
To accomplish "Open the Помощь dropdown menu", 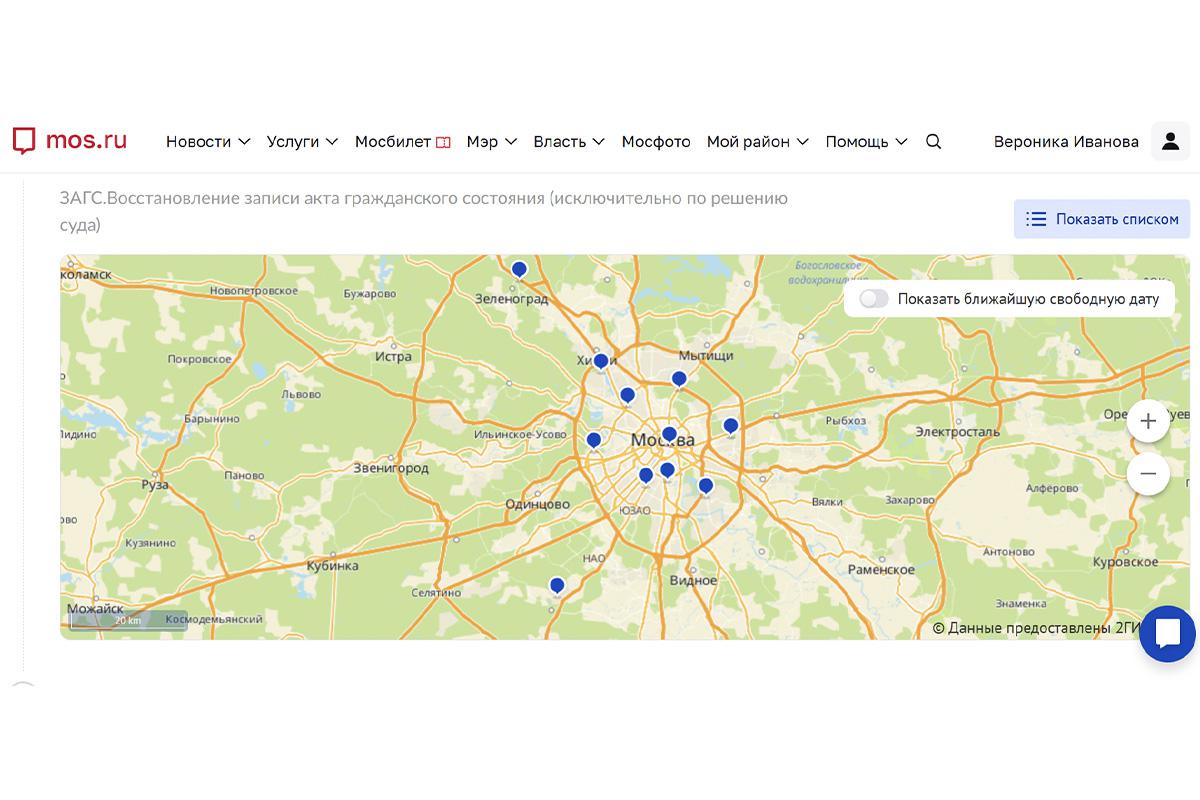I will click(x=866, y=142).
